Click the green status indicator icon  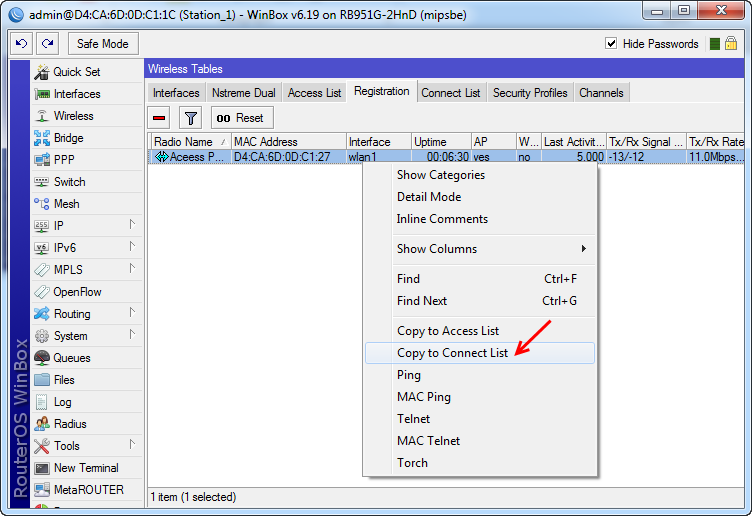[x=715, y=44]
